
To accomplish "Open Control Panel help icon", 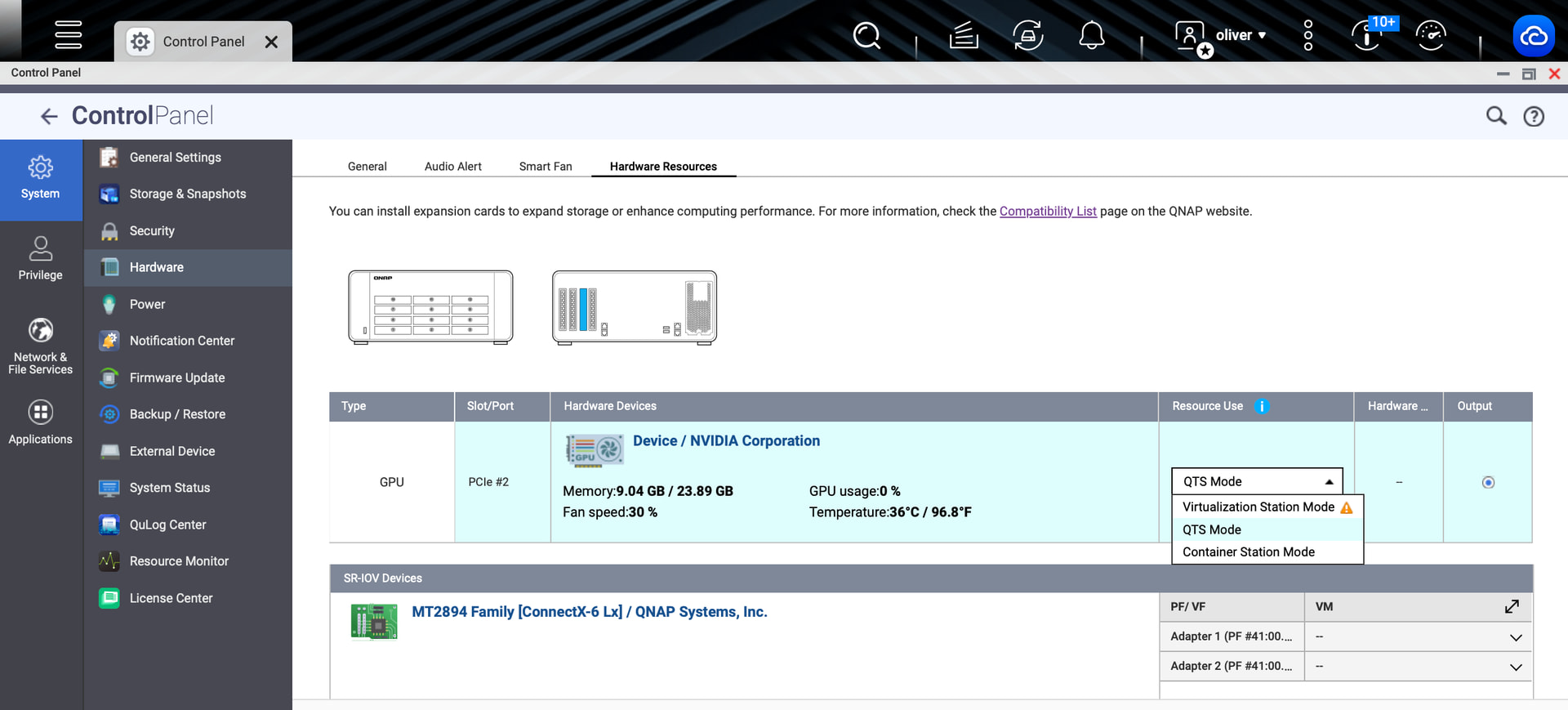I will (1534, 117).
